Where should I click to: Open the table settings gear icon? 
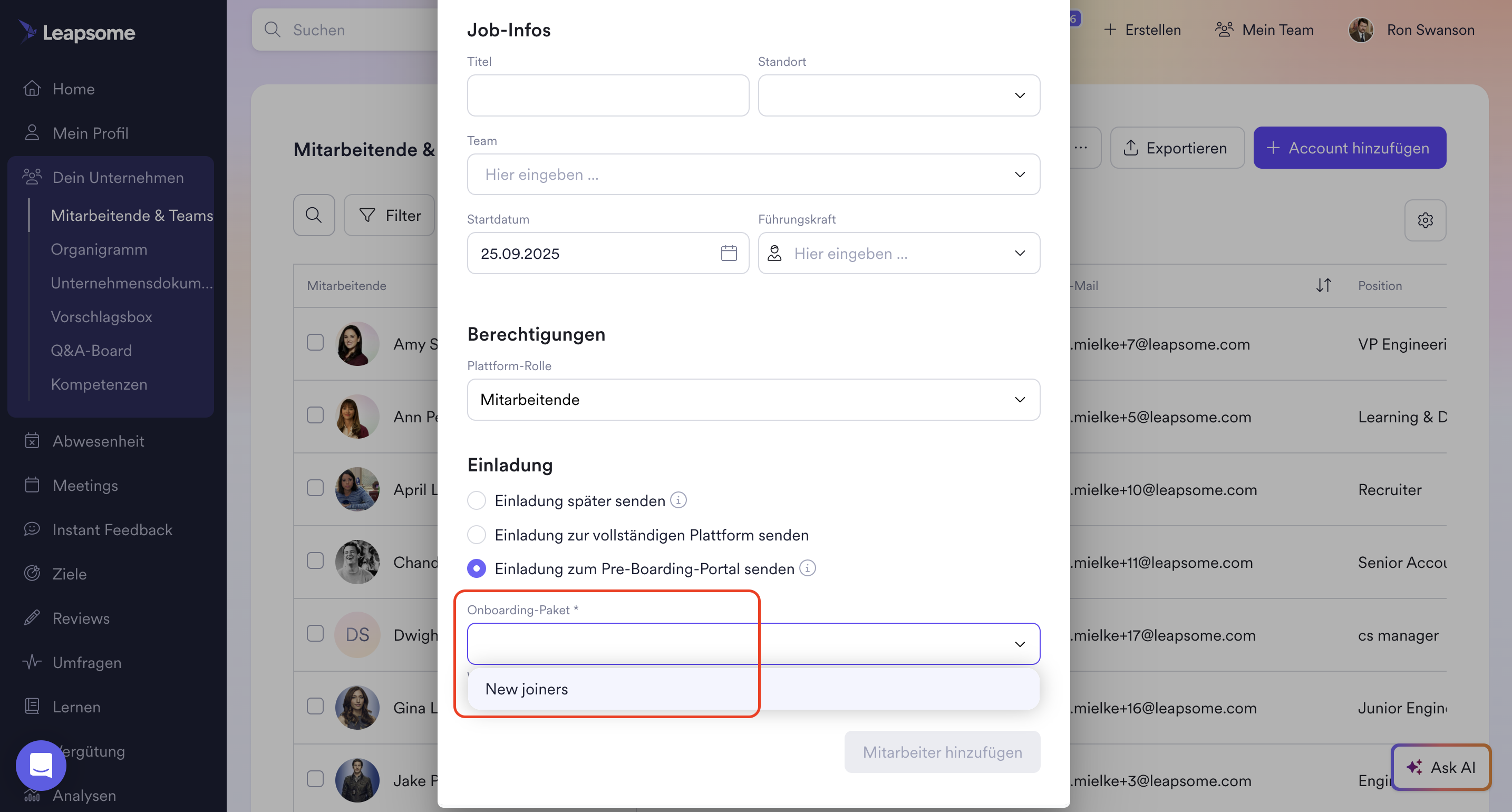click(1424, 220)
